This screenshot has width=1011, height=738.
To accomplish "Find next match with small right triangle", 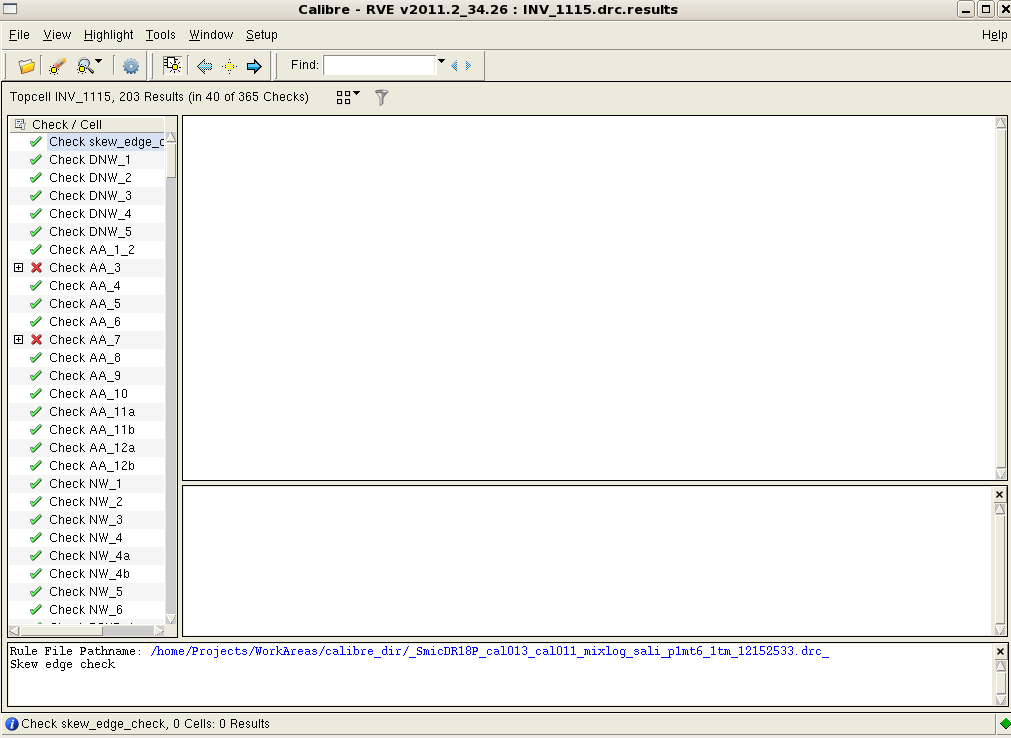I will (x=469, y=65).
